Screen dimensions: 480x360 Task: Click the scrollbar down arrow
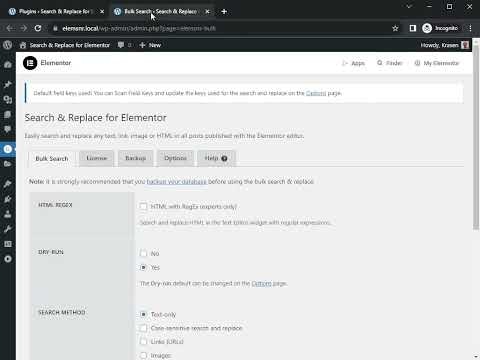coord(476,356)
